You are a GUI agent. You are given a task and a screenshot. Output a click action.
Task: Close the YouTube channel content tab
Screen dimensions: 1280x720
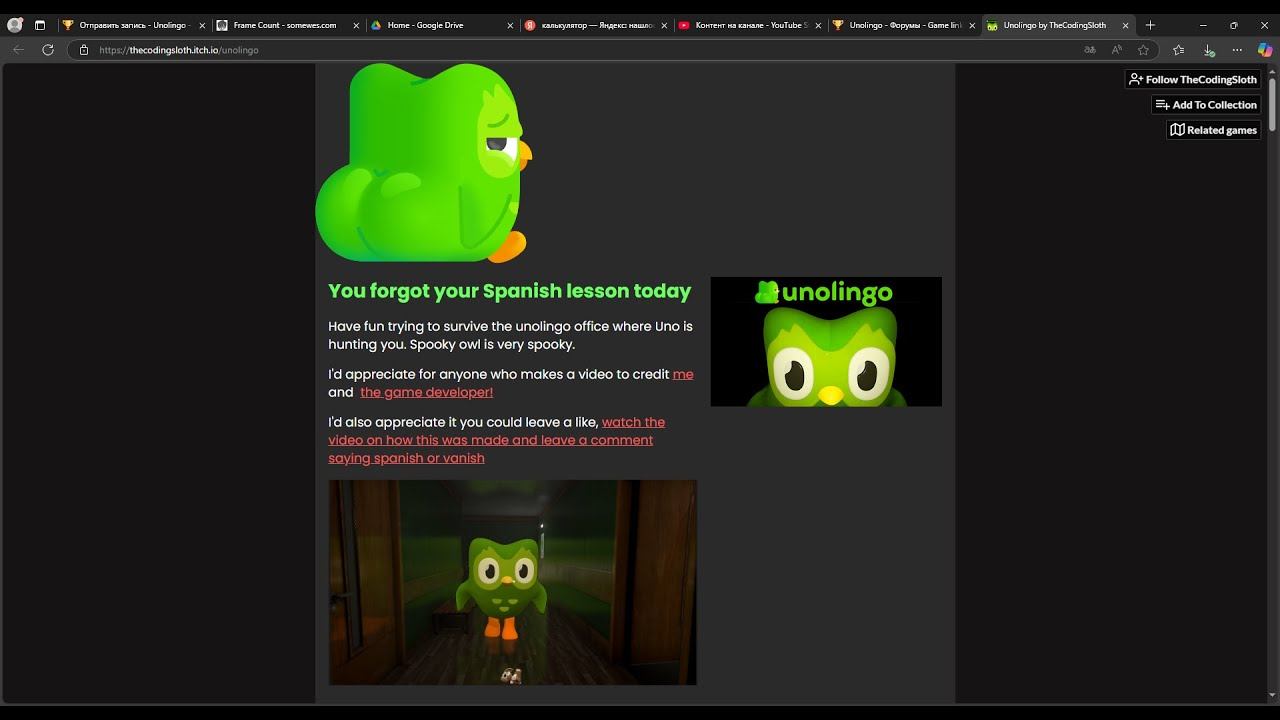(817, 26)
